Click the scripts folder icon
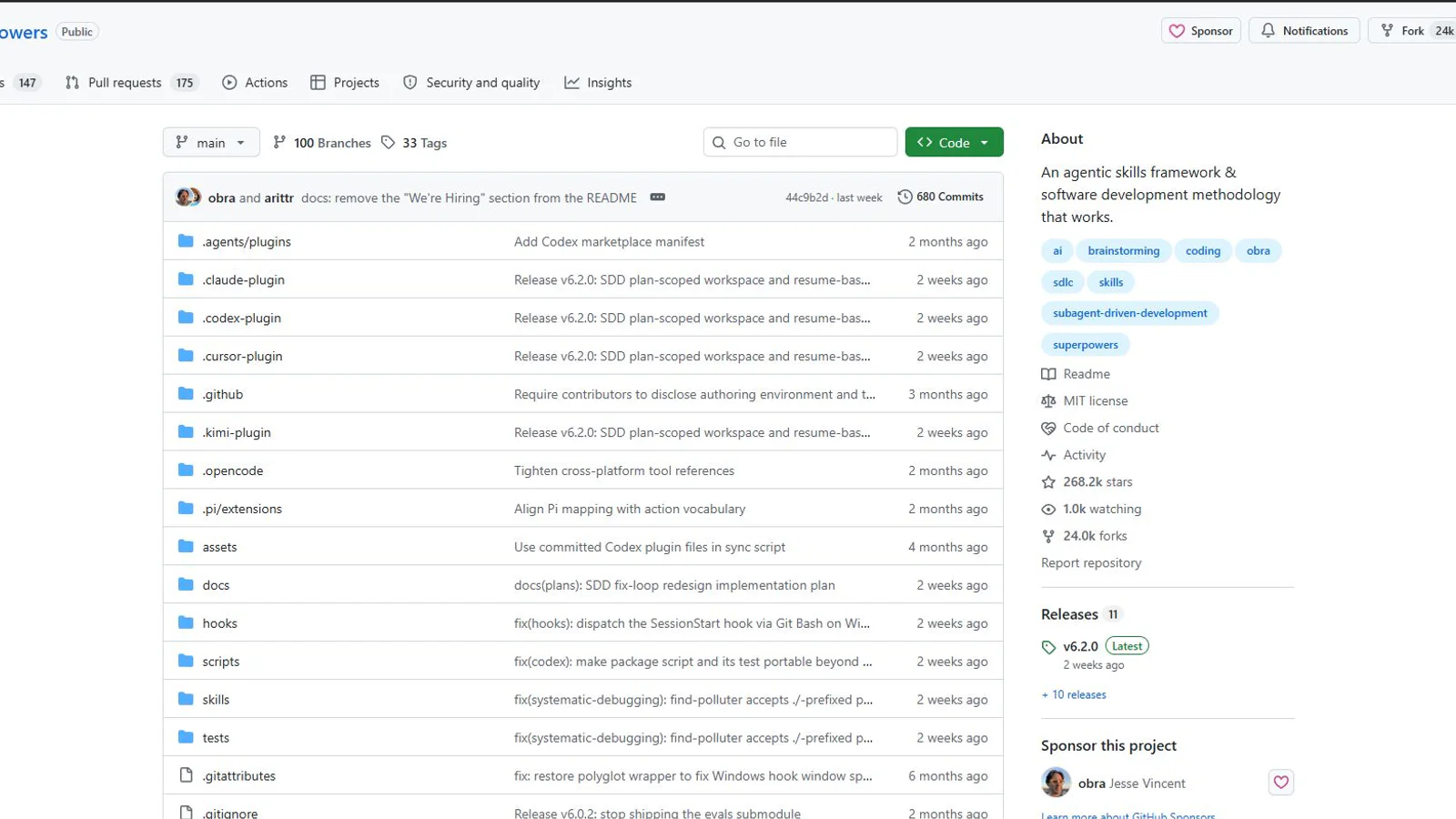Image resolution: width=1456 pixels, height=819 pixels. pyautogui.click(x=186, y=662)
